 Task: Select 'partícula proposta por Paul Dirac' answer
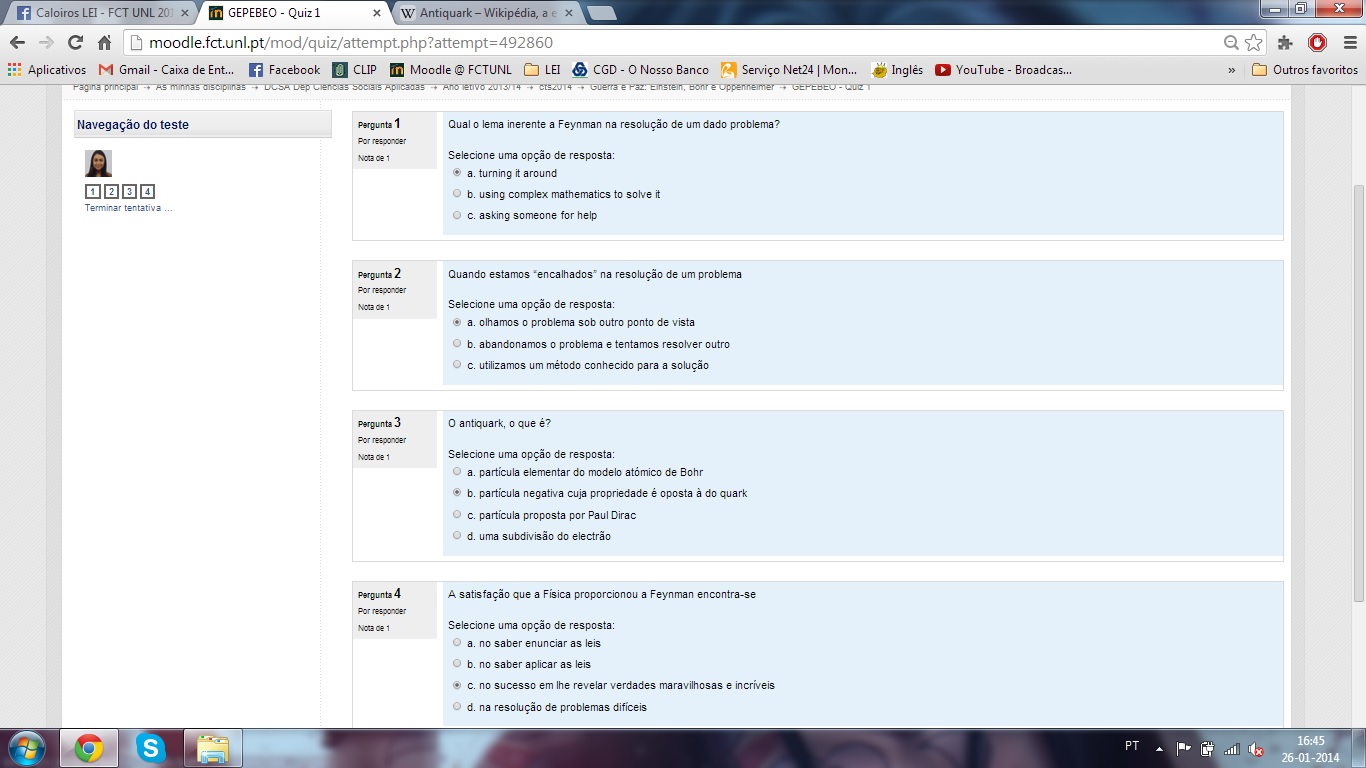pos(457,515)
